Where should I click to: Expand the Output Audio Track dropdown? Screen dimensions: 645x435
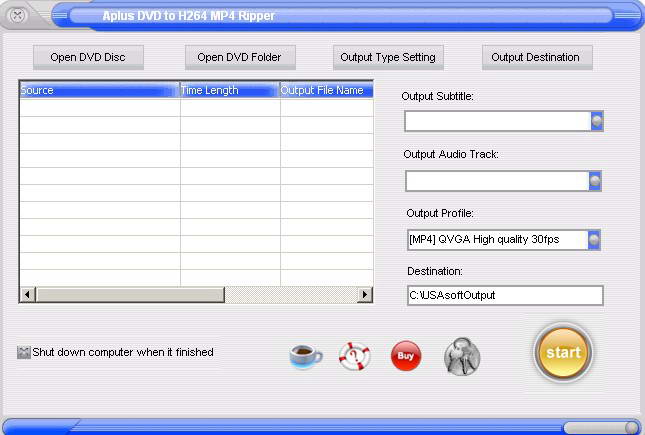(595, 181)
